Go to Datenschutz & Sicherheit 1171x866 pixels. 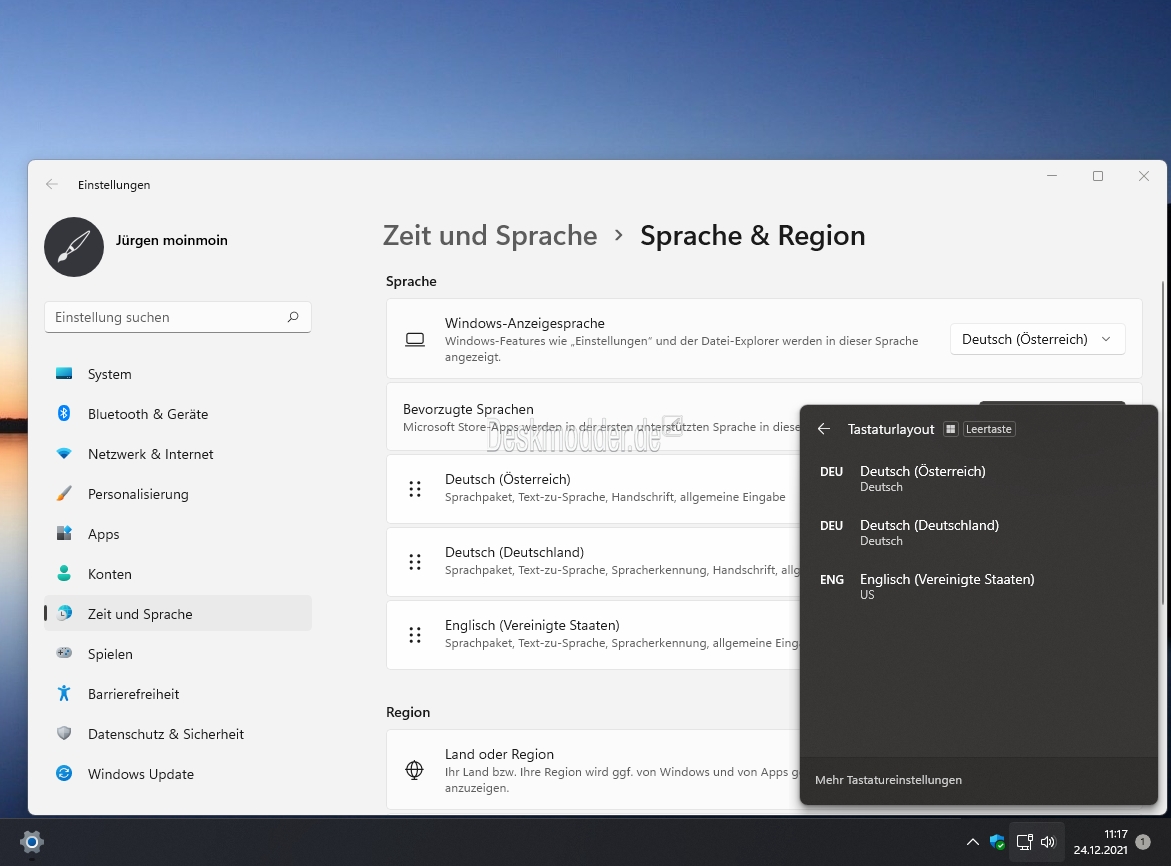tap(178, 734)
